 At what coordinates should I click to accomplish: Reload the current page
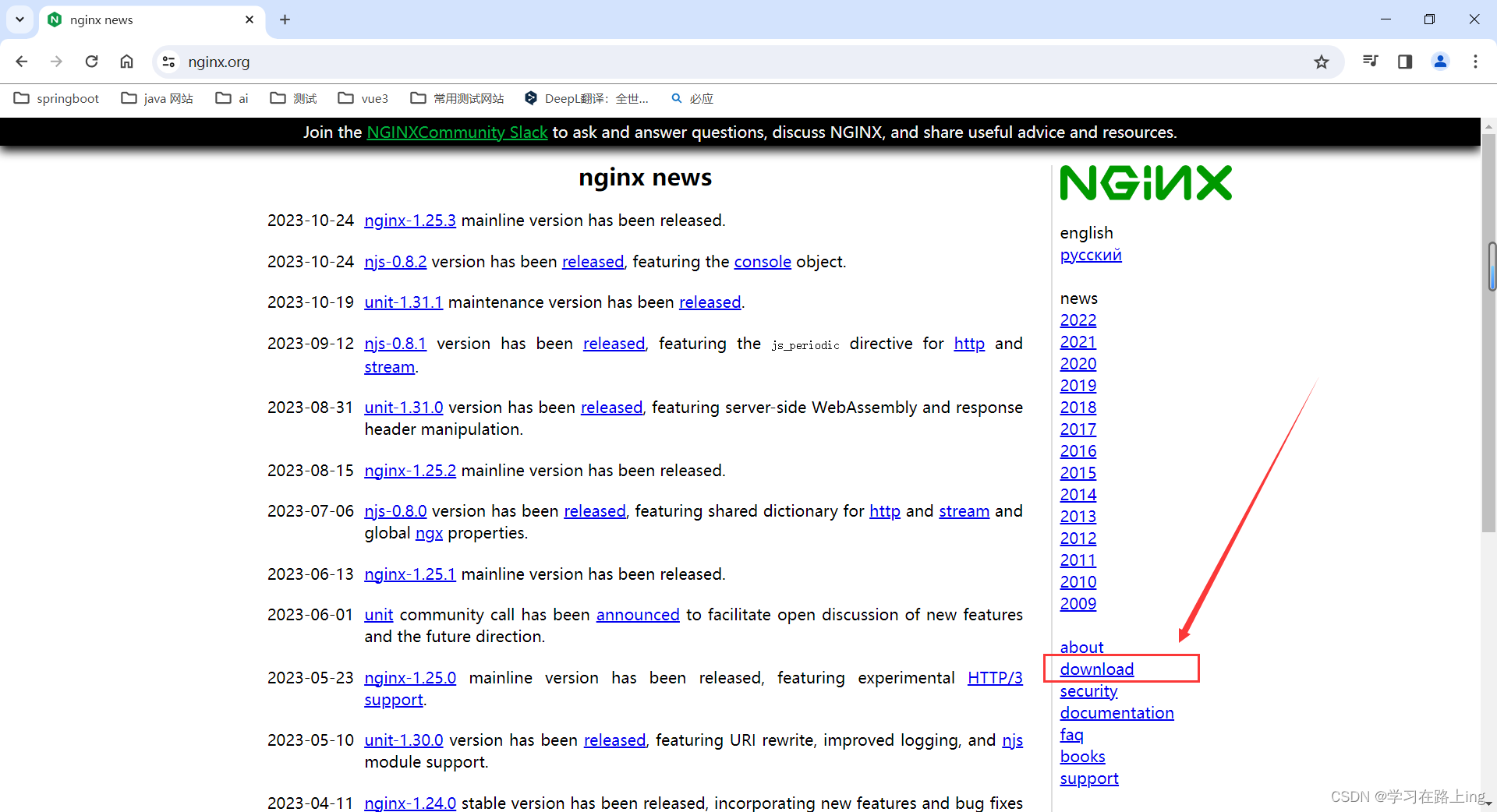(x=91, y=62)
